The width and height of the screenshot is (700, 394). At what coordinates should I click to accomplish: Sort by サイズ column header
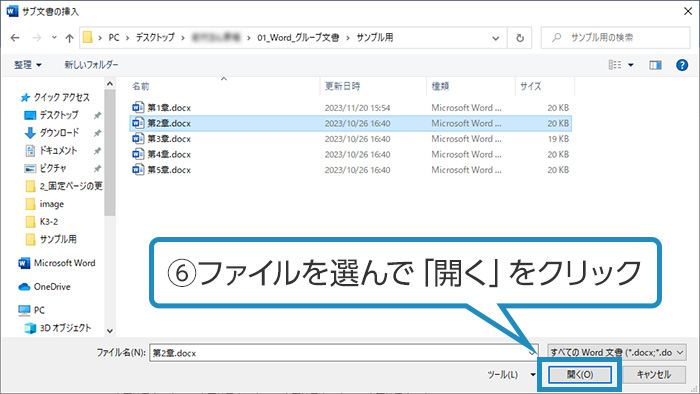click(x=530, y=86)
